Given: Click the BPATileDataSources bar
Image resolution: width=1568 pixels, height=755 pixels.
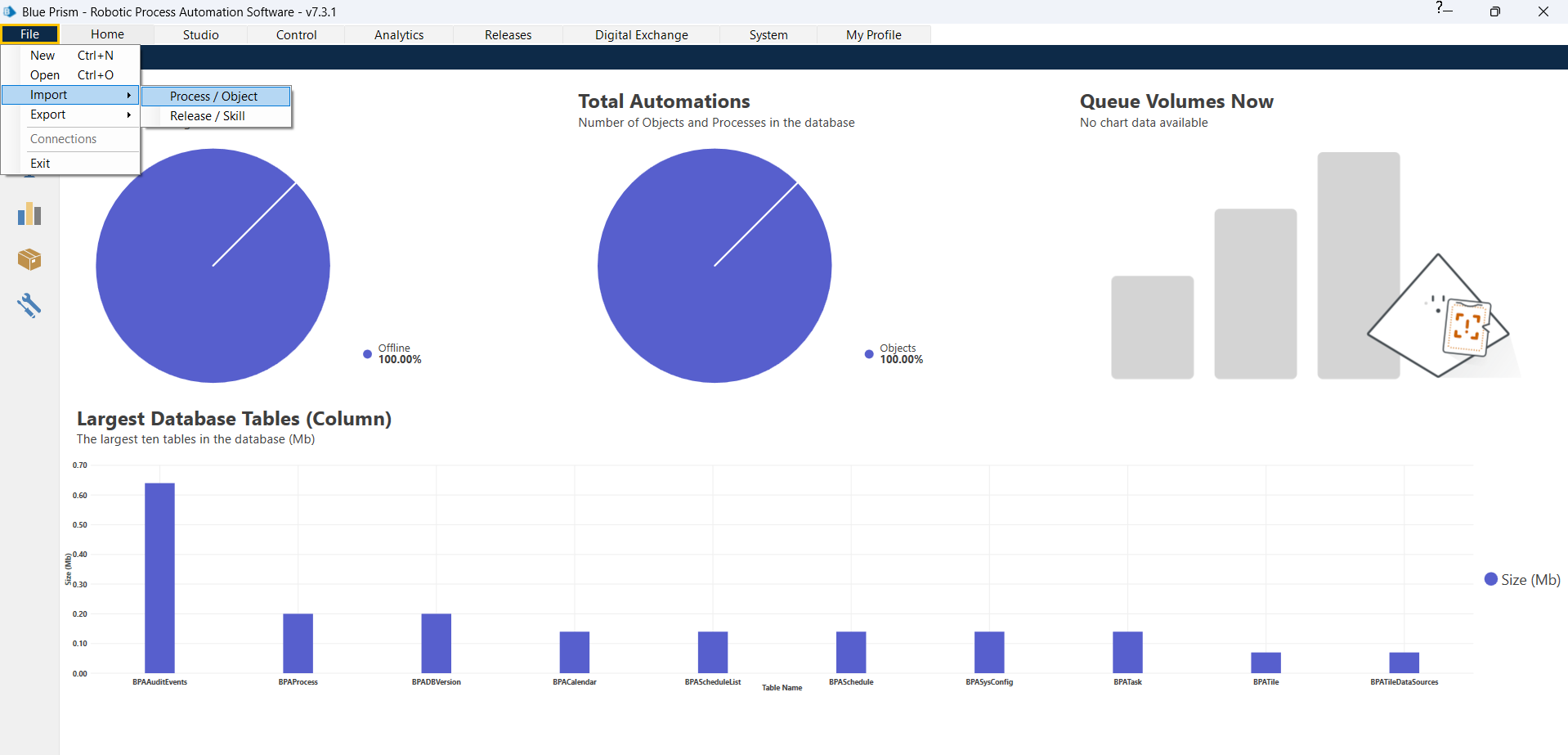Looking at the screenshot, I should coord(1404,663).
